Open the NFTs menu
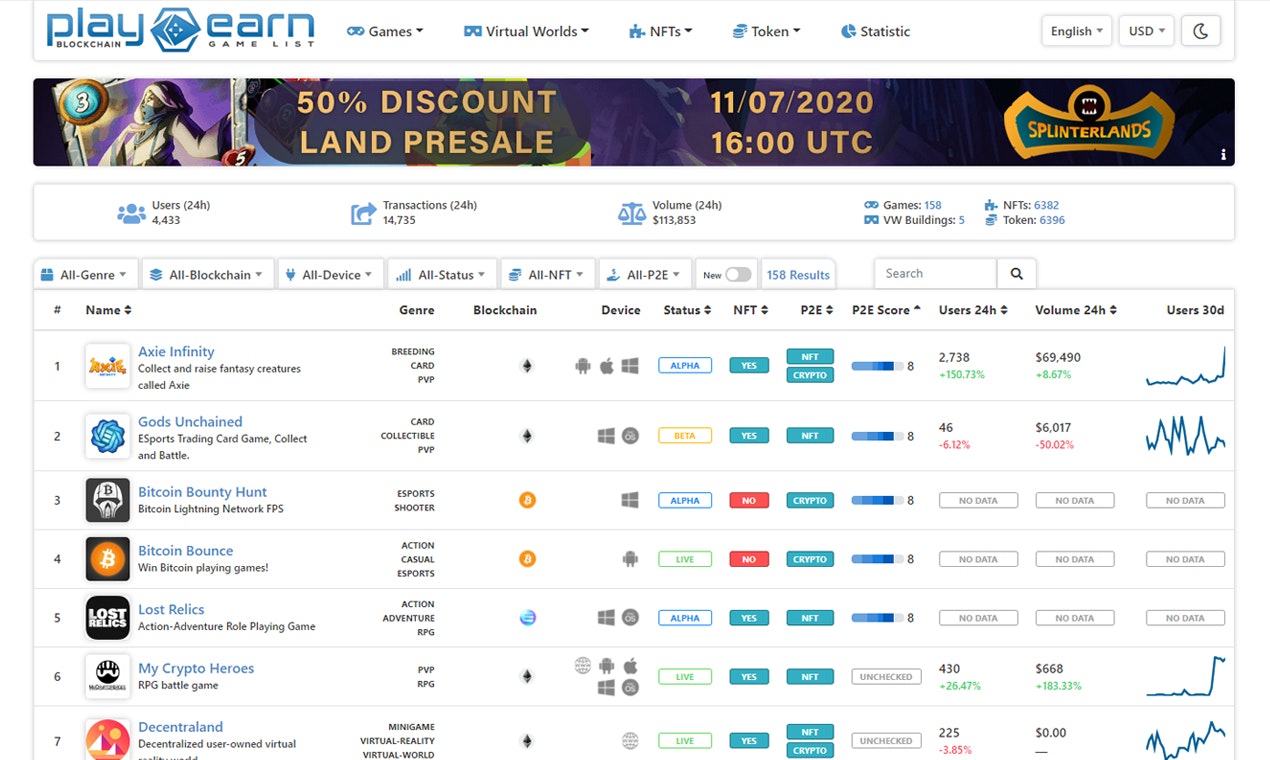 660,31
